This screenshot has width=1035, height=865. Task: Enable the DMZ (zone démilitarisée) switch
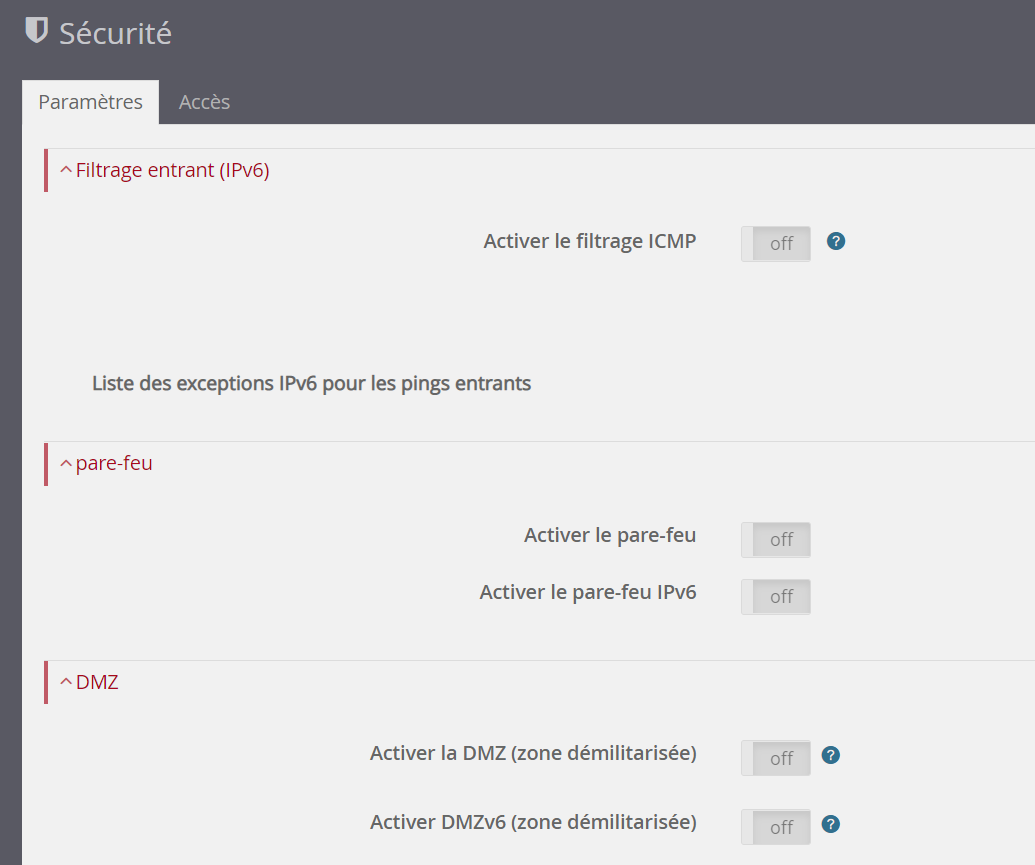coord(776,758)
